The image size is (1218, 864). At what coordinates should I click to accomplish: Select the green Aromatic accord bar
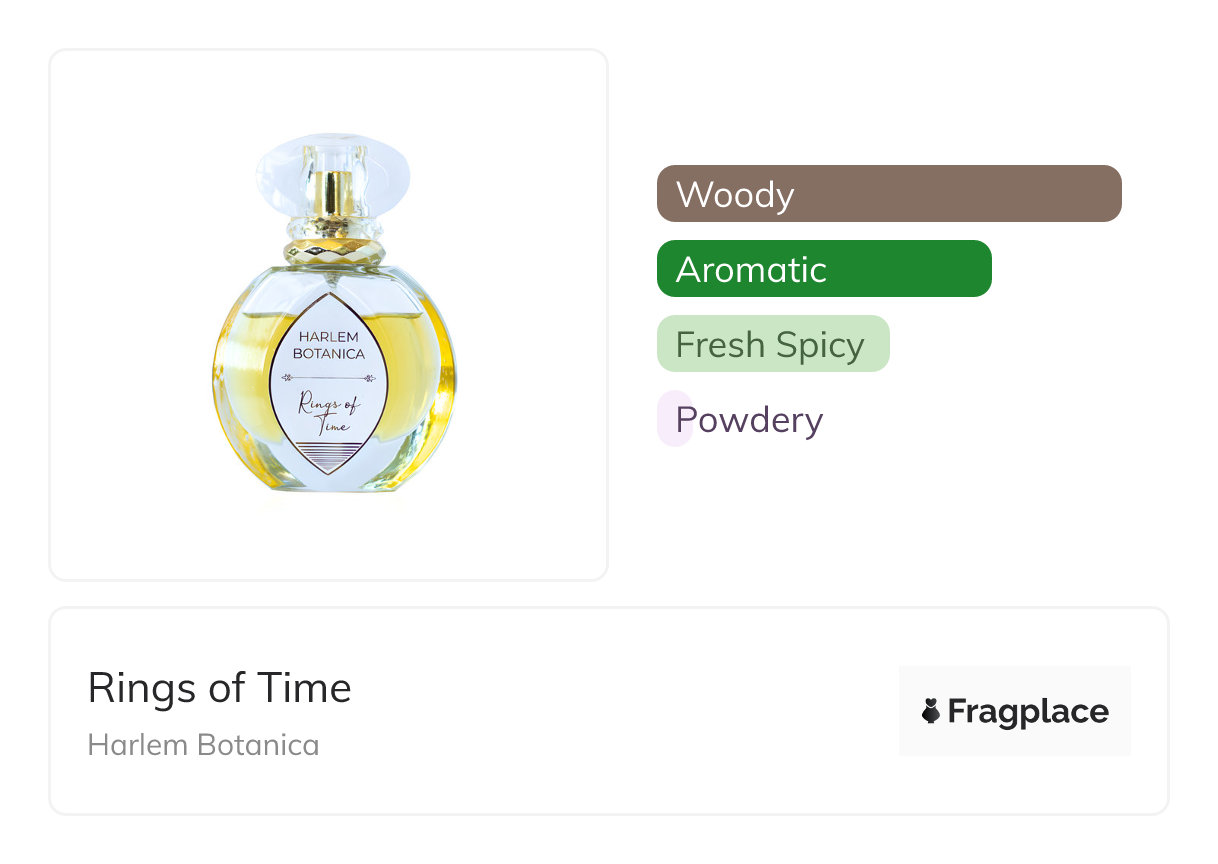[823, 268]
